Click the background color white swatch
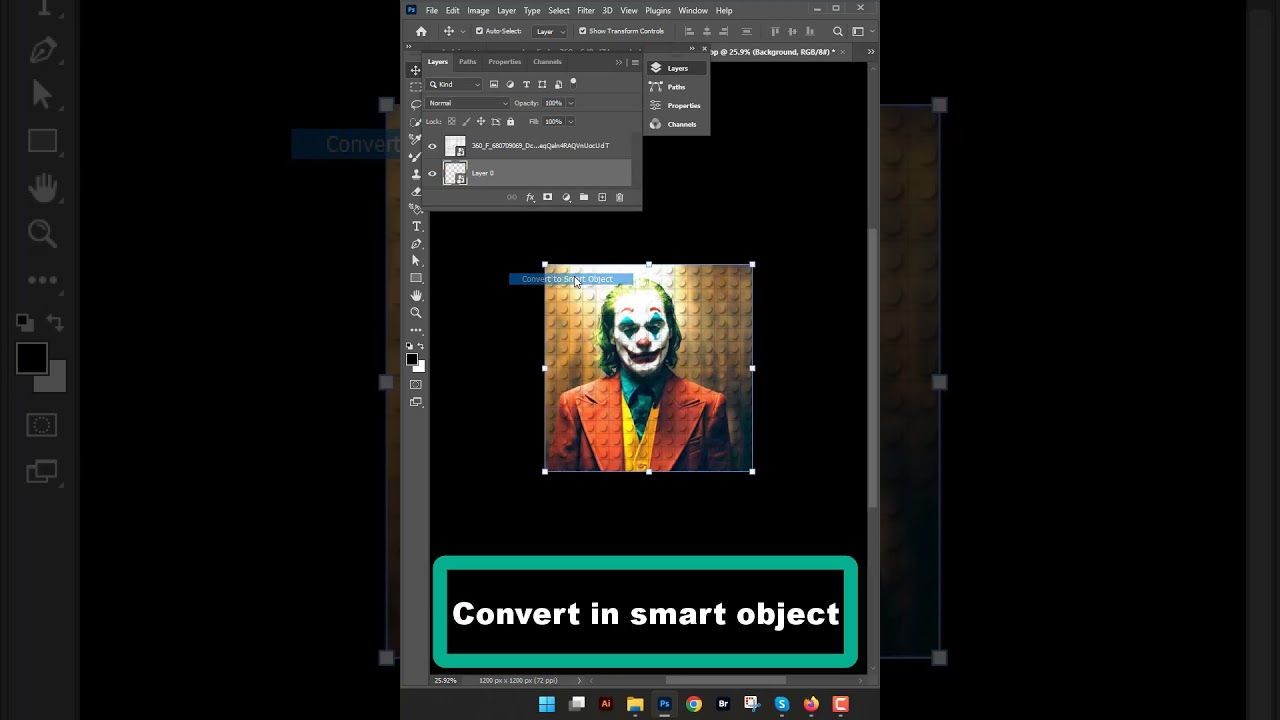 tap(421, 368)
